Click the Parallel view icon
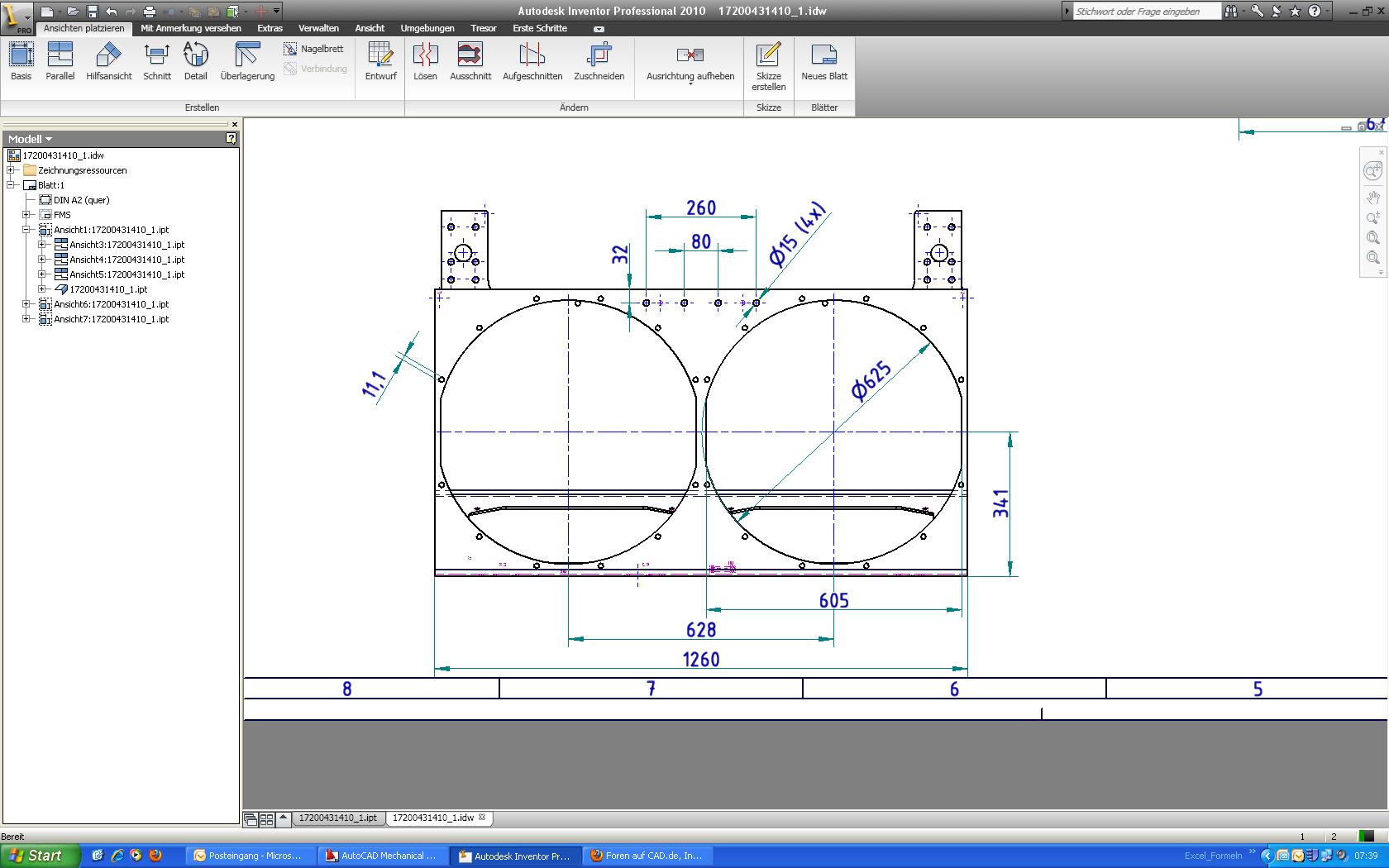The width and height of the screenshot is (1389, 868). [x=60, y=61]
